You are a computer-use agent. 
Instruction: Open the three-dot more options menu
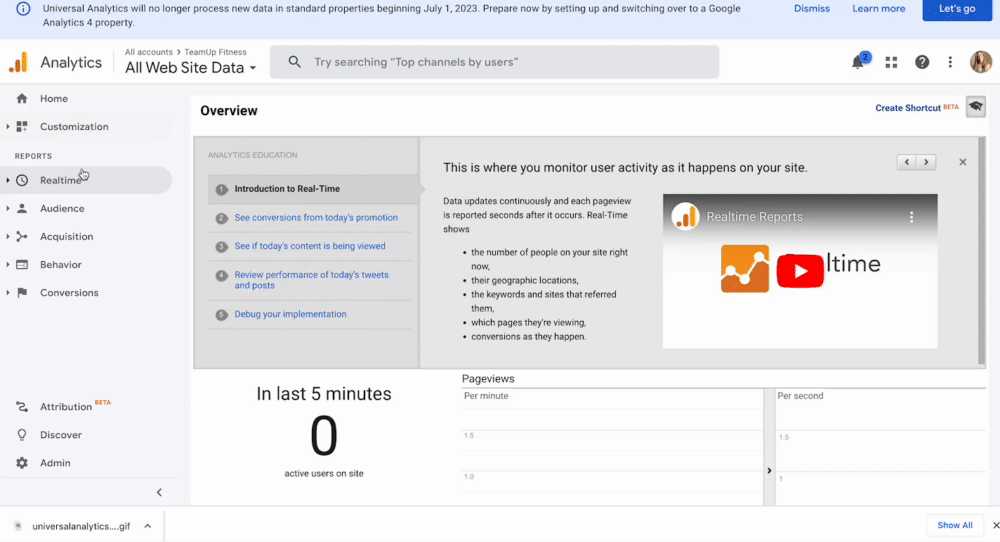click(x=950, y=62)
